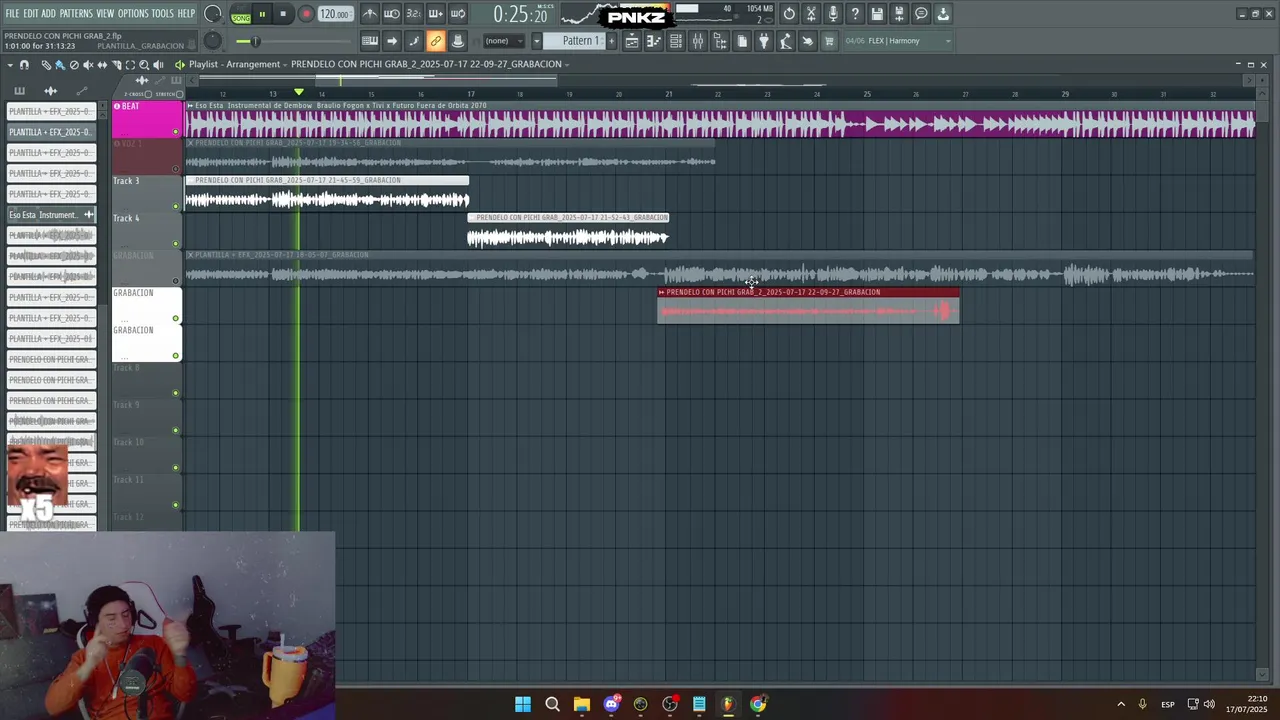
Task: Adjust the main volume knob
Action: pos(213,14)
